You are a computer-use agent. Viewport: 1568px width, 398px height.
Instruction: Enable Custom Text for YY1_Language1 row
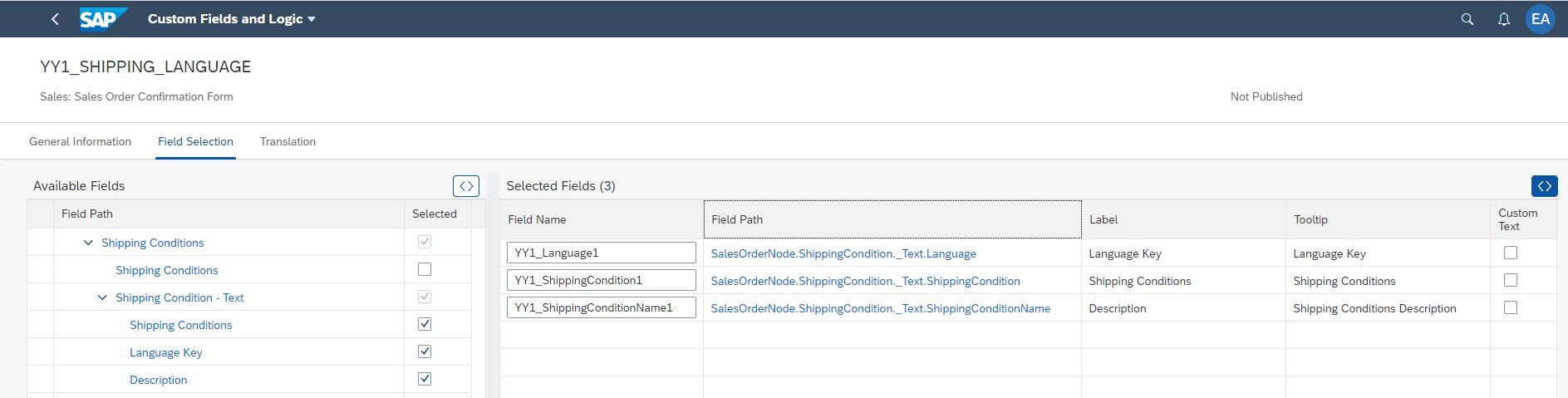1511,253
